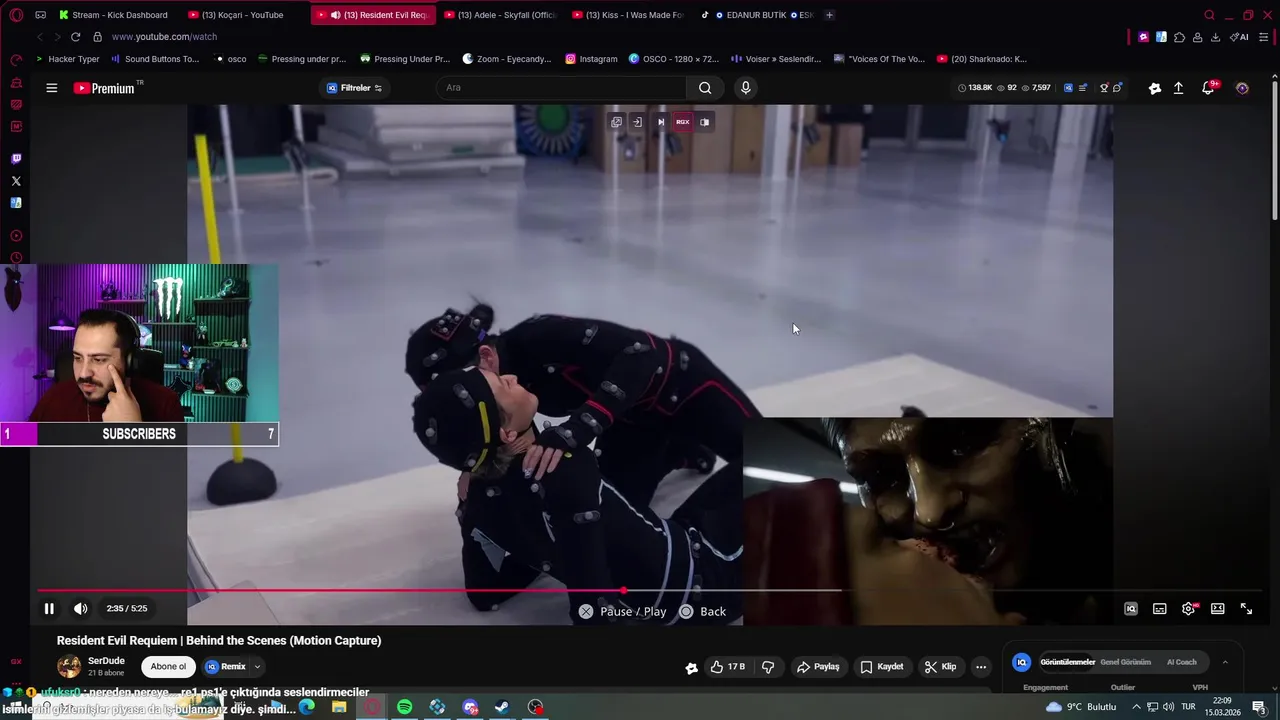The image size is (1280, 720).
Task: Open Twitch icon in Opera sidebar
Action: 15,159
